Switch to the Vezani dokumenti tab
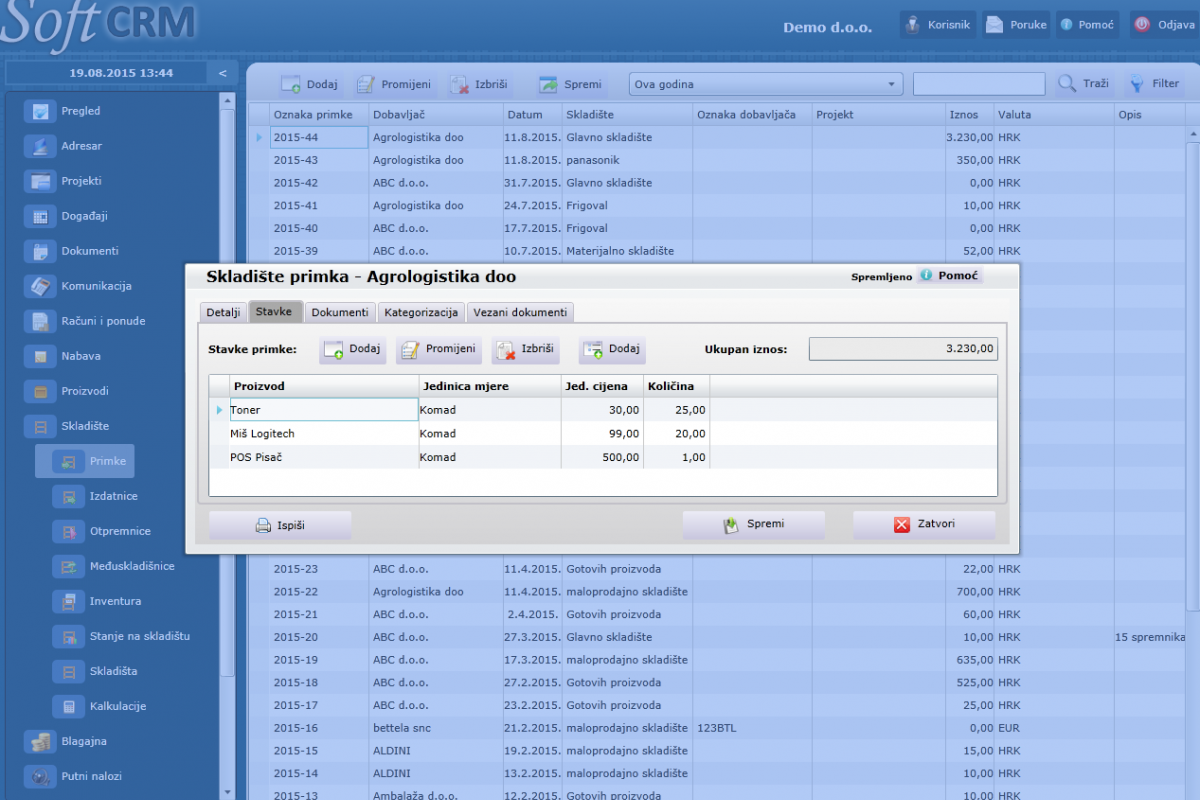 pyautogui.click(x=520, y=312)
